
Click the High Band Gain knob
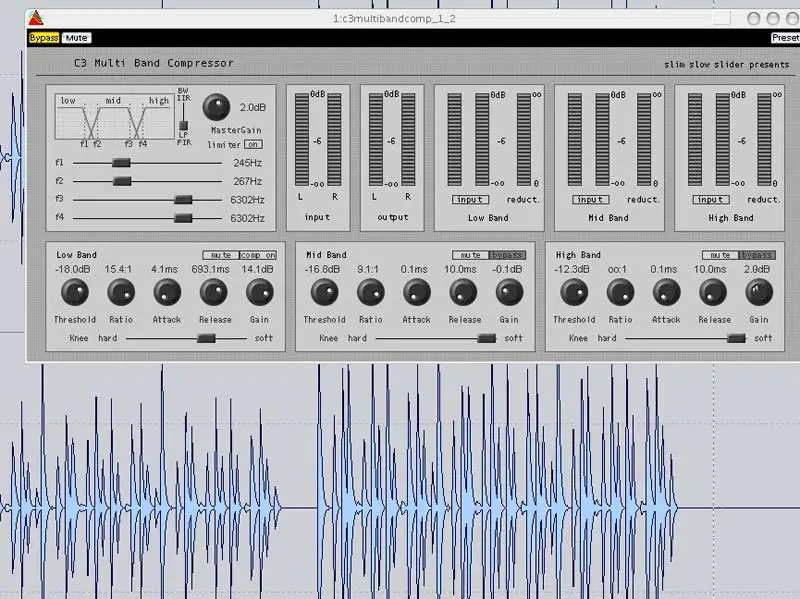(759, 292)
